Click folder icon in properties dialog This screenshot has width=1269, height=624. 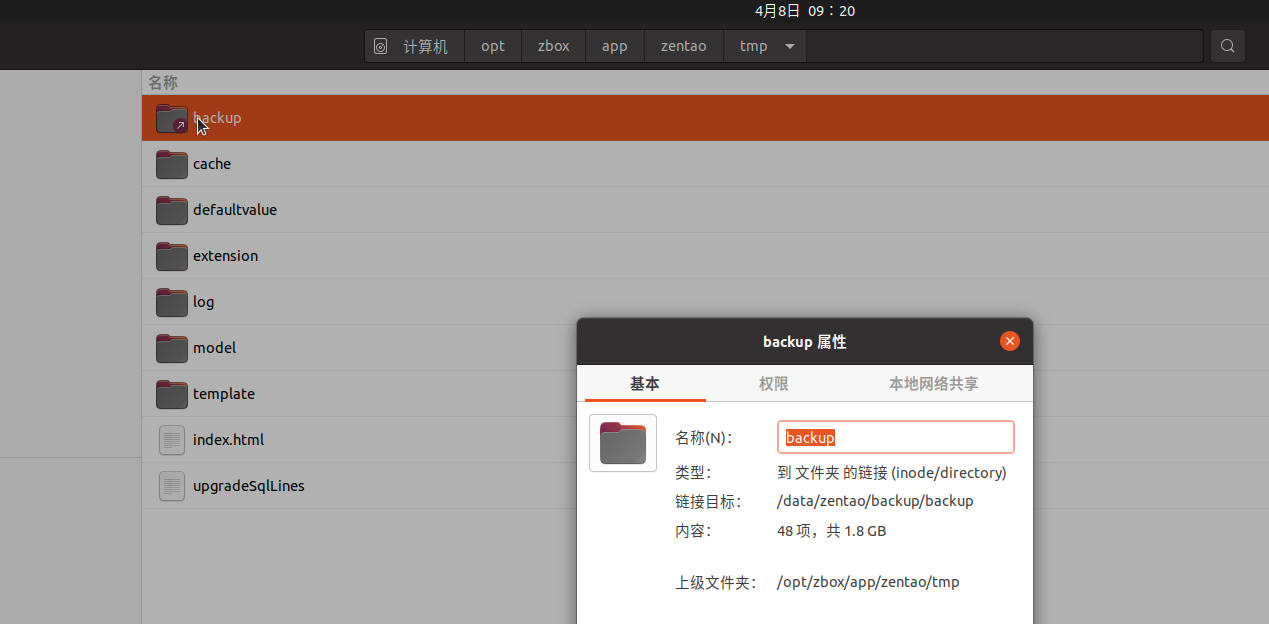[623, 443]
